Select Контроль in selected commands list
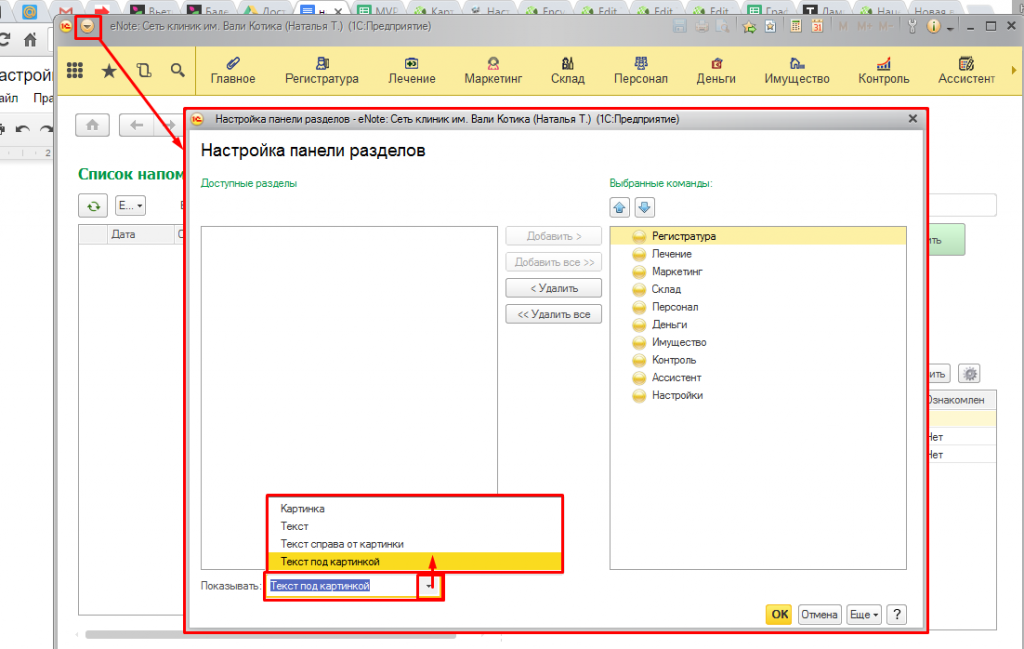This screenshot has height=649, width=1024. click(x=758, y=359)
